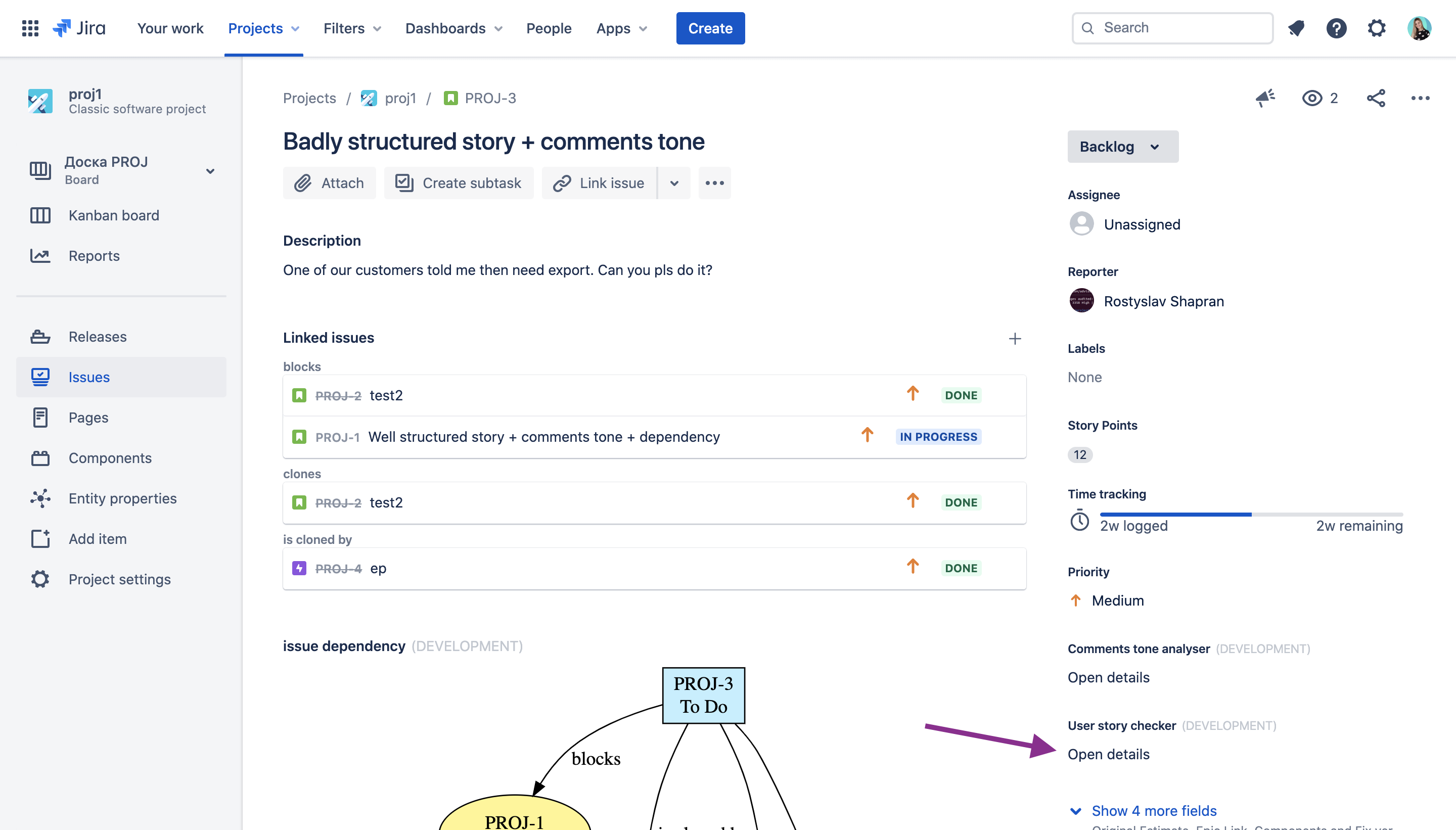Add linked issue with plus icon
The height and width of the screenshot is (830, 1456).
[x=1015, y=339]
